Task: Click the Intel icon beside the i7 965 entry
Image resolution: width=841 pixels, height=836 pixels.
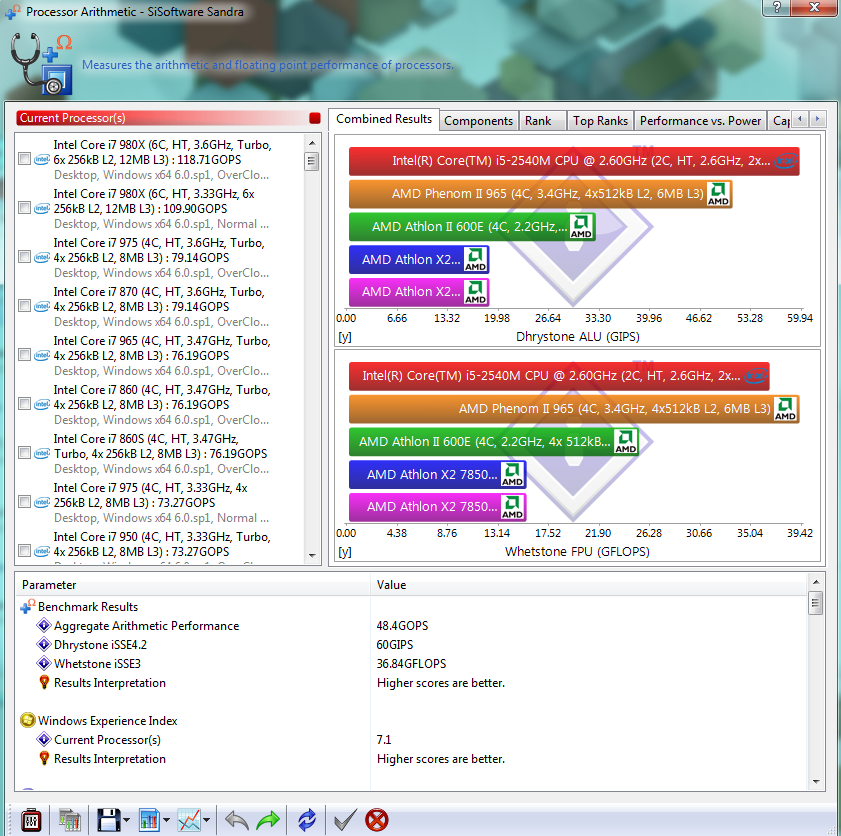Action: point(42,355)
